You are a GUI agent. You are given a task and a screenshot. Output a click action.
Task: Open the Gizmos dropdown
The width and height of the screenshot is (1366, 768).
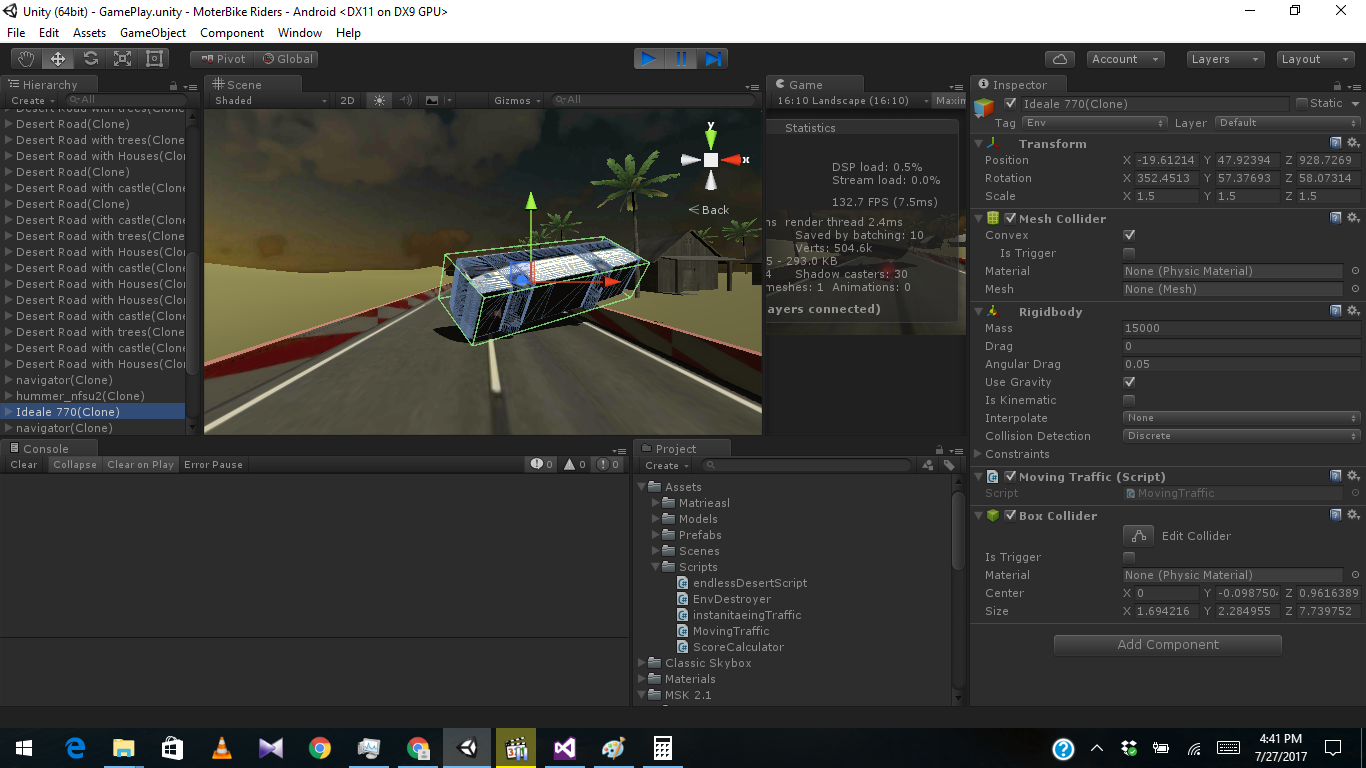click(518, 100)
